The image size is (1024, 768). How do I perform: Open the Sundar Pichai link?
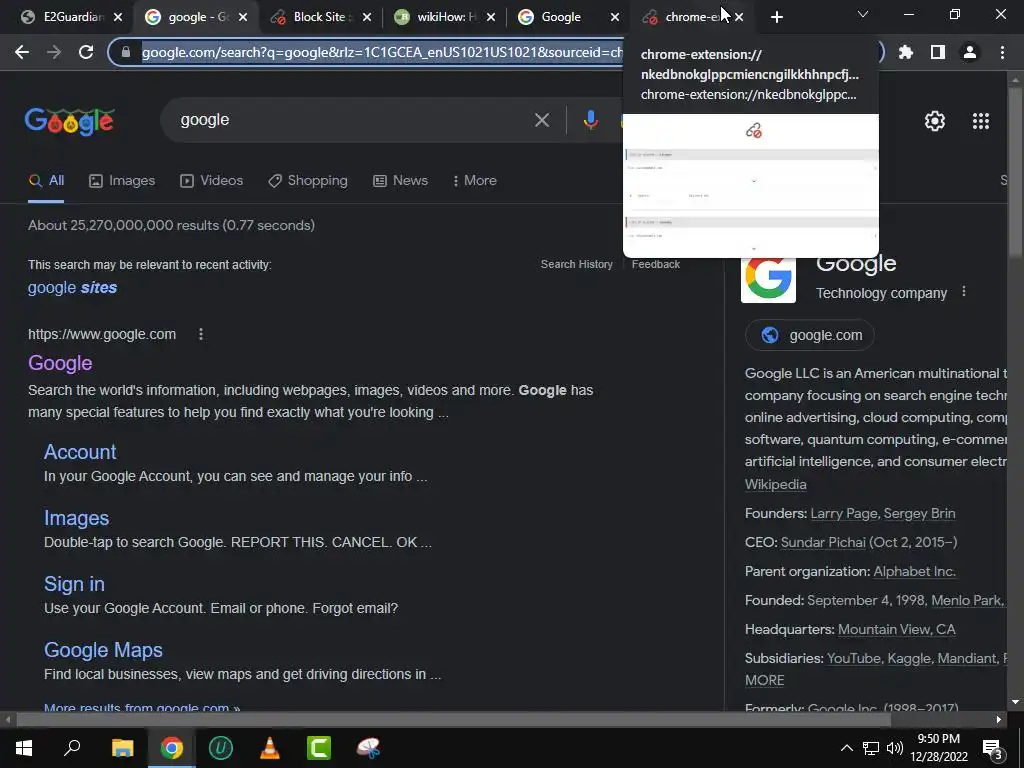pyautogui.click(x=823, y=542)
